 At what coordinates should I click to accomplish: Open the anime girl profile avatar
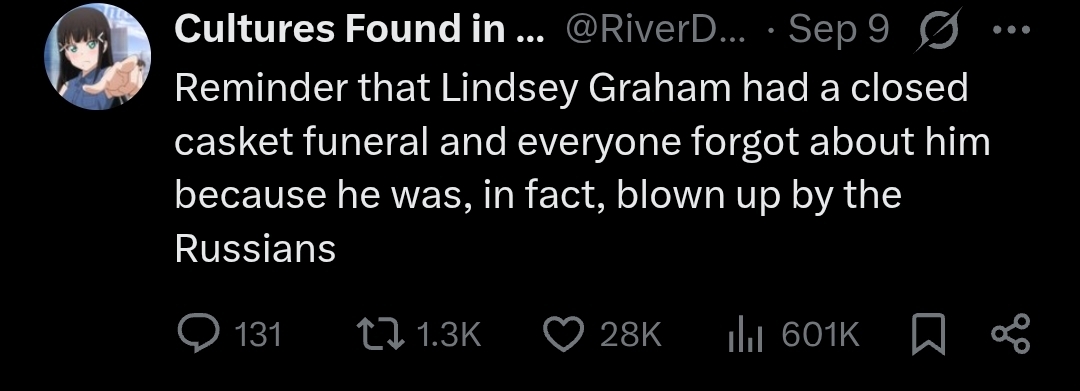point(98,56)
